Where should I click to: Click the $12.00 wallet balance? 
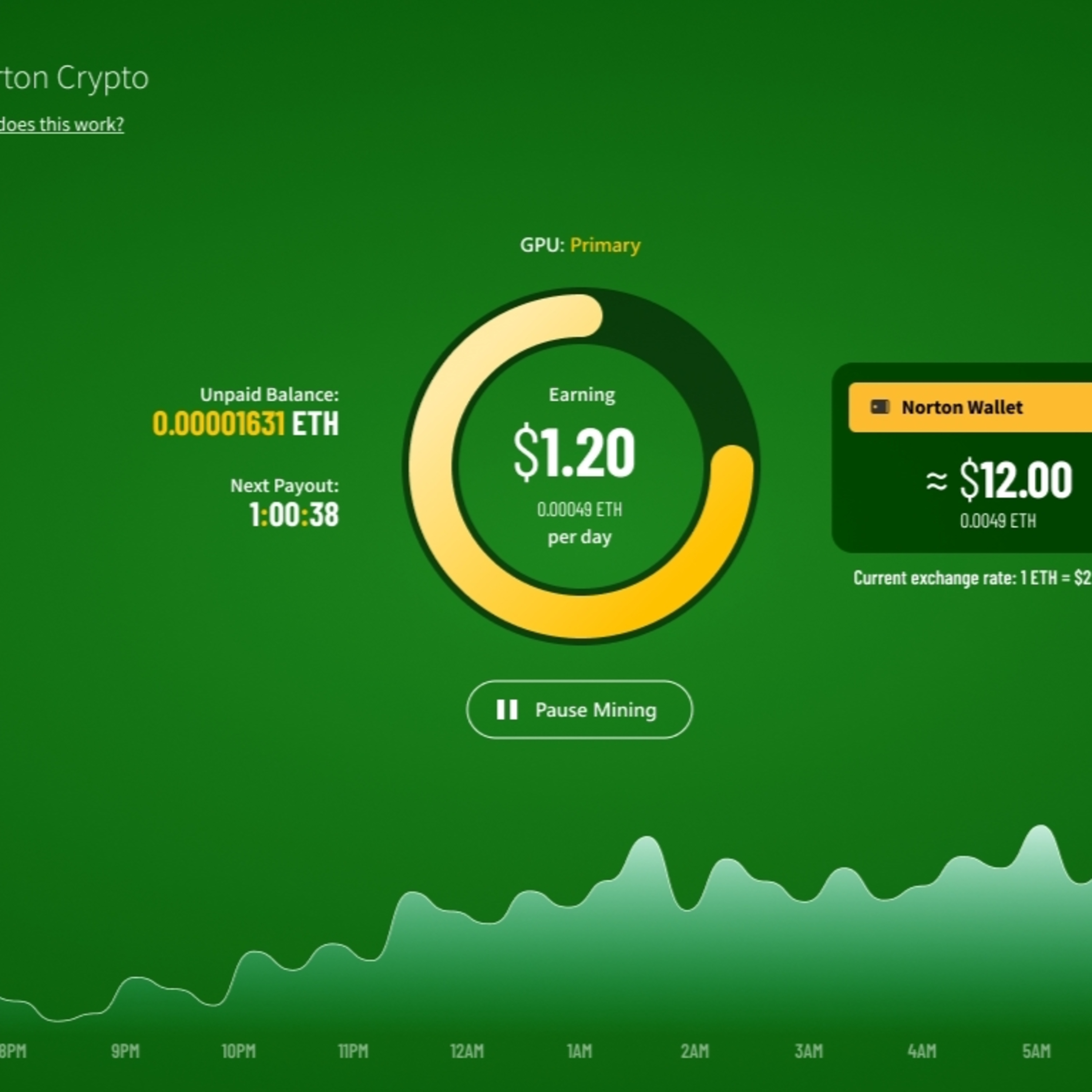pyautogui.click(x=1016, y=480)
